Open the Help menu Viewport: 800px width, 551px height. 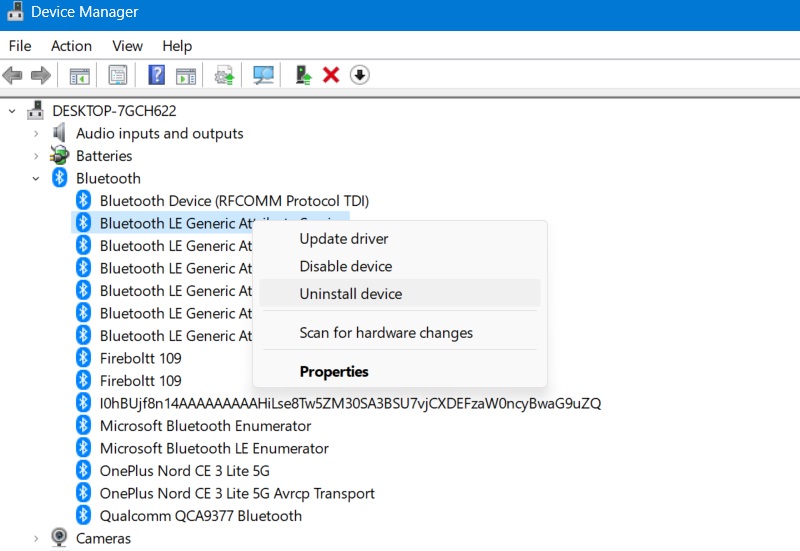click(x=177, y=46)
